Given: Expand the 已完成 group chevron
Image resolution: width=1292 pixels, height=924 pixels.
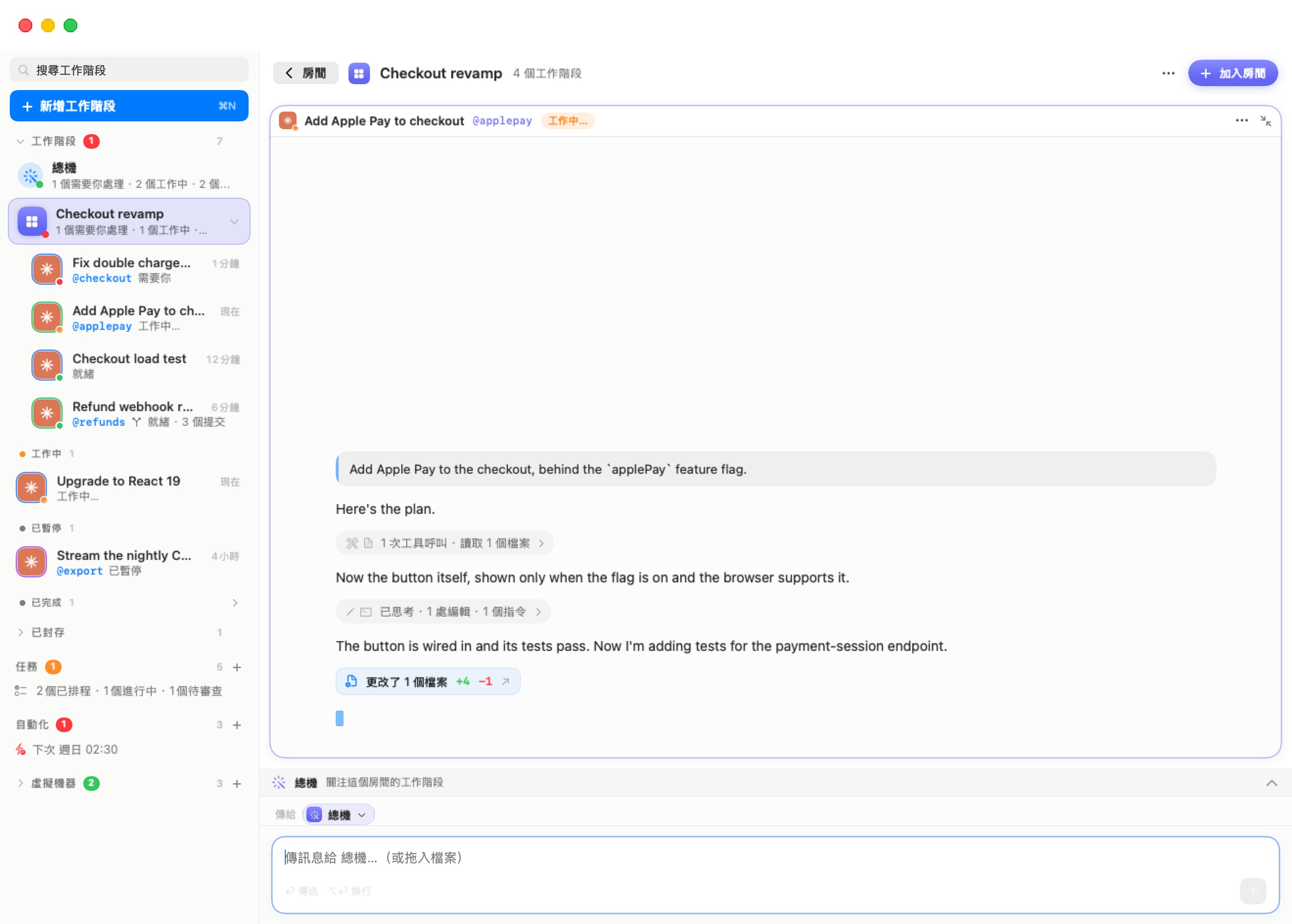Looking at the screenshot, I should (x=235, y=602).
